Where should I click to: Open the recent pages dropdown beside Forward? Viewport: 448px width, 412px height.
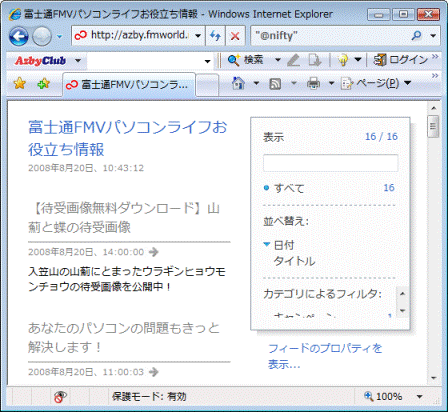point(59,36)
